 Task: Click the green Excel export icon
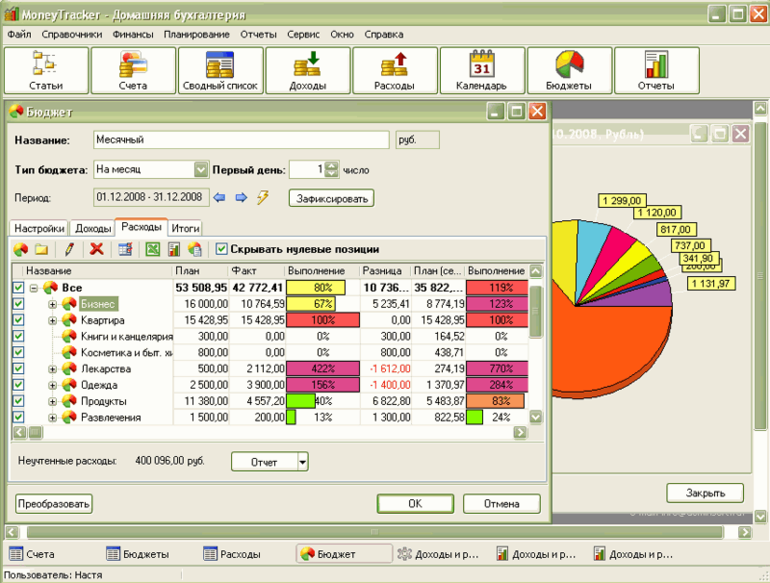click(153, 249)
